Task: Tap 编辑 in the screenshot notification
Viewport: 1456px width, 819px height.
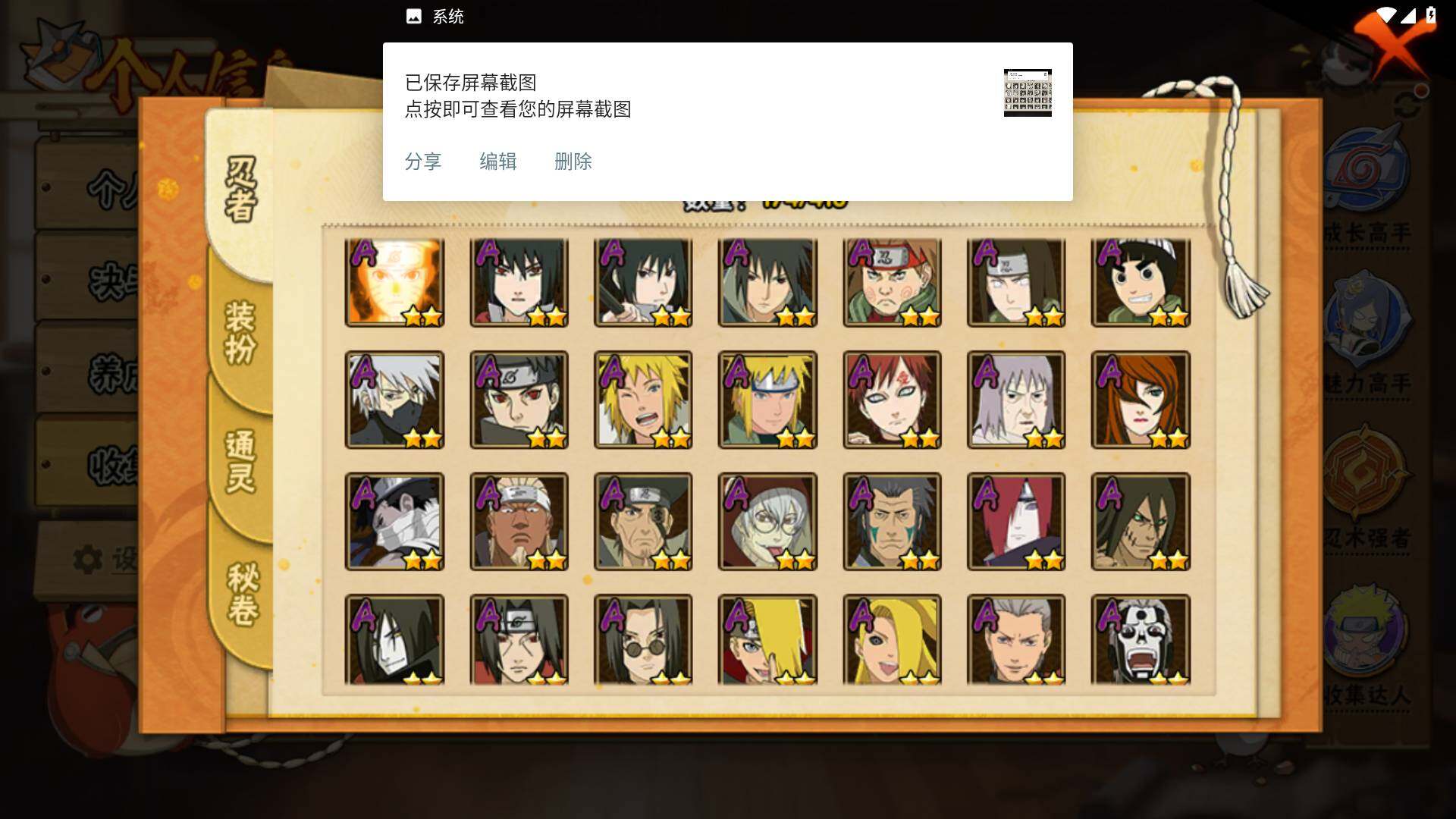Action: [x=498, y=162]
